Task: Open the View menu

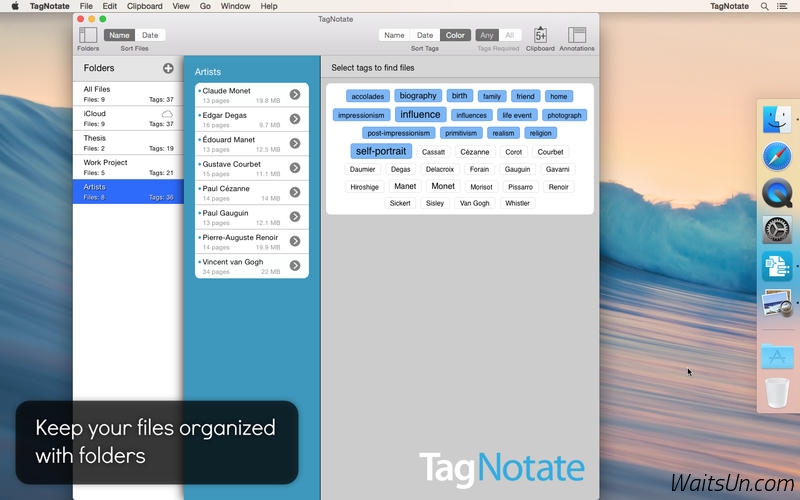Action: (181, 6)
